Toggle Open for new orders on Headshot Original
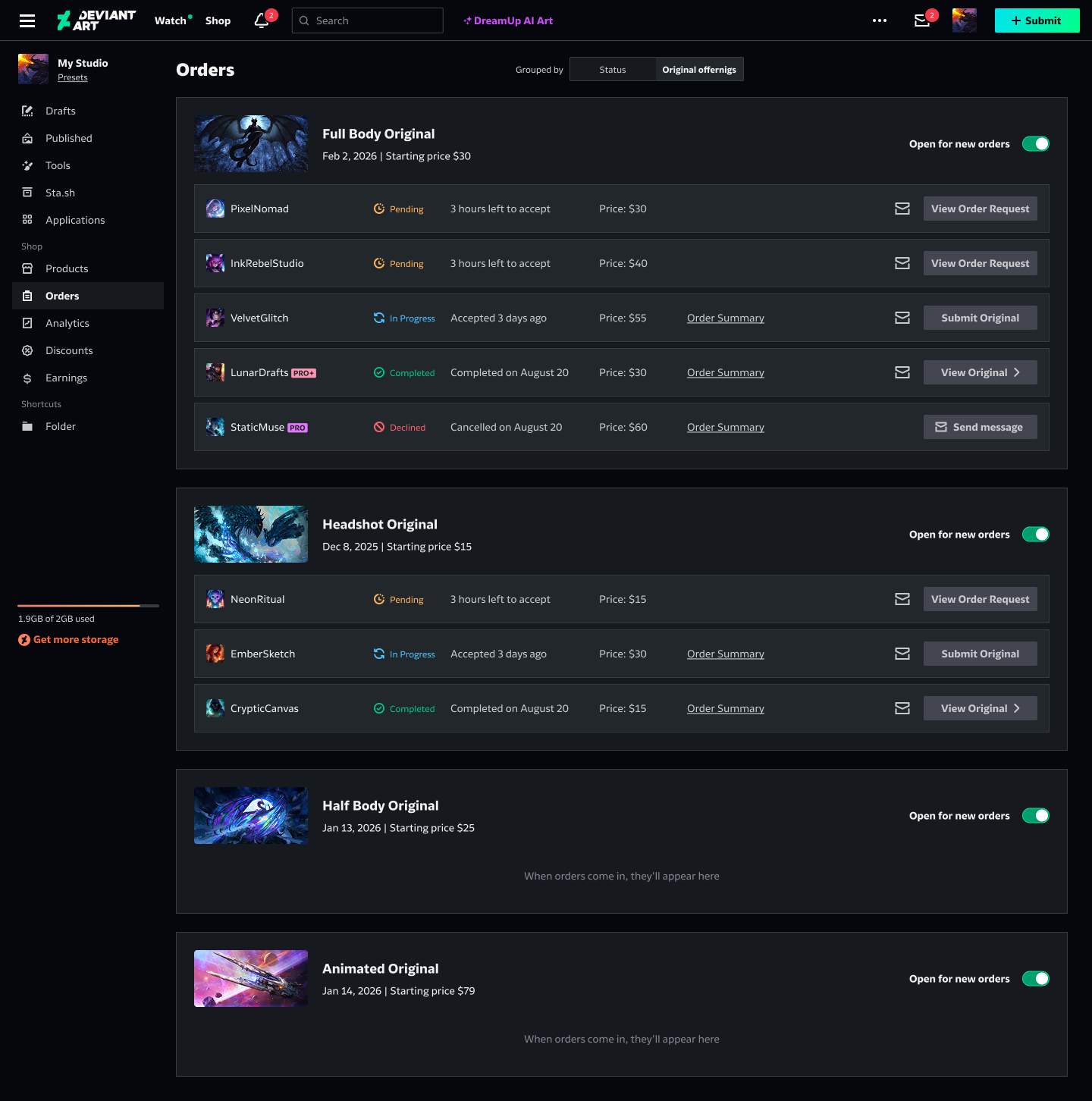The height and width of the screenshot is (1101, 1092). pyautogui.click(x=1036, y=535)
